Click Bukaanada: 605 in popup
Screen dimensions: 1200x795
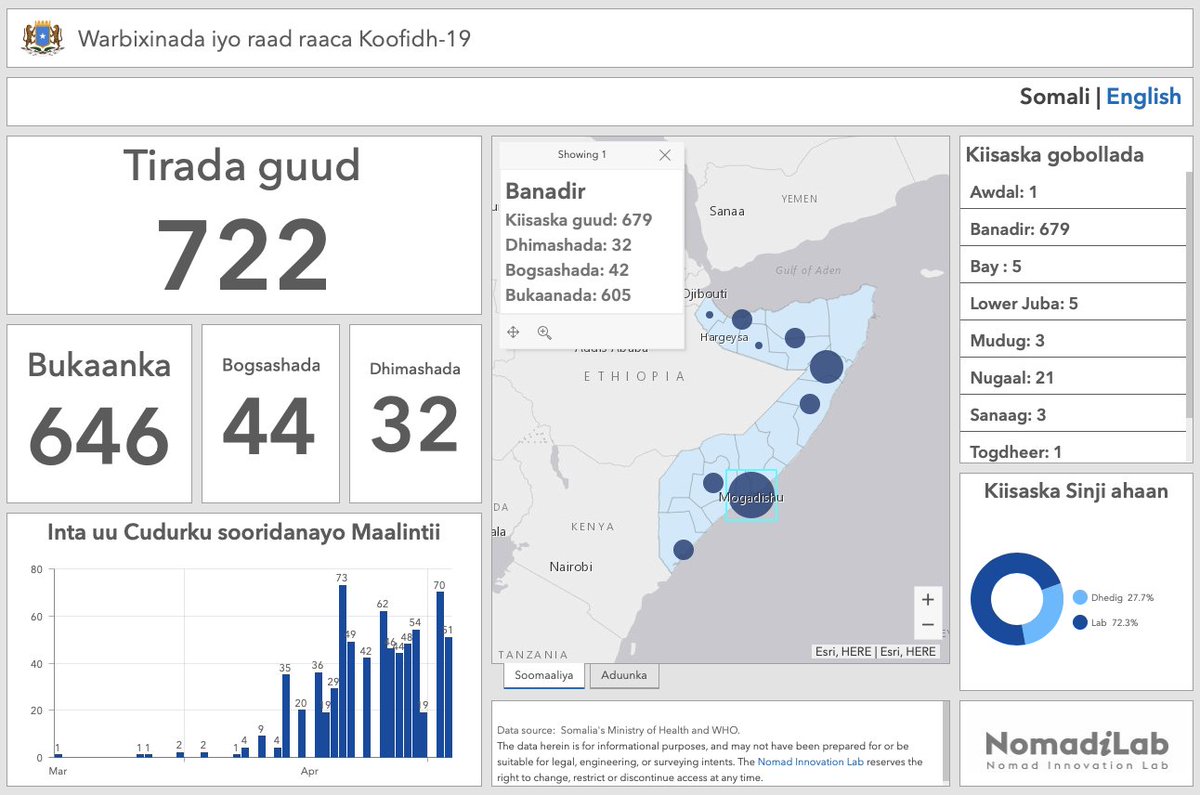point(568,295)
